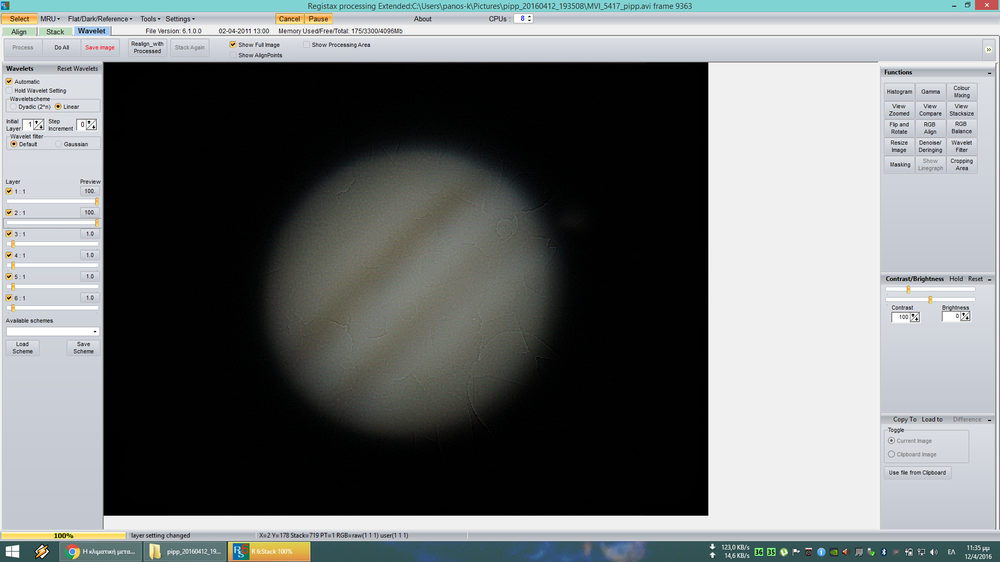Open the Flat/Dark/Reference dropdown menu
The width and height of the screenshot is (1000, 562).
(x=100, y=19)
